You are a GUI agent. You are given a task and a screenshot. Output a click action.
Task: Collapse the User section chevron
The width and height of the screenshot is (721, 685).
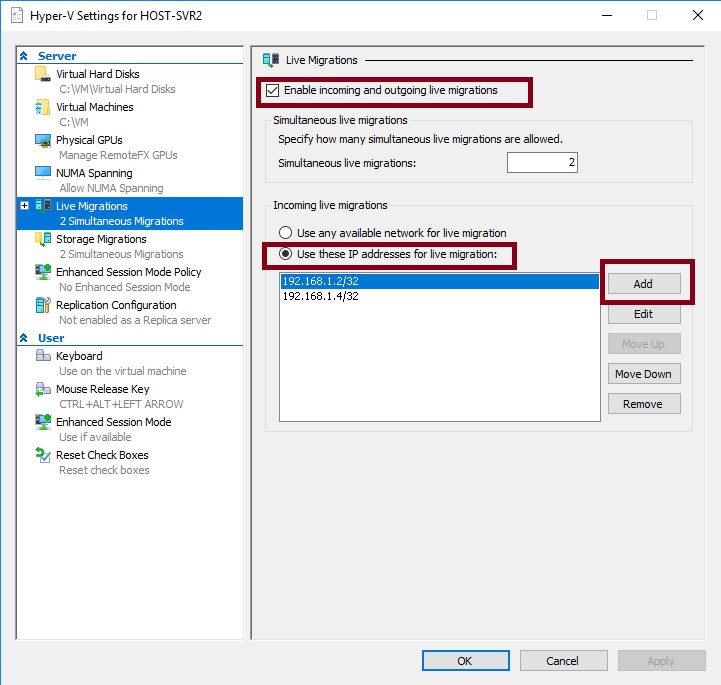pyautogui.click(x=24, y=339)
